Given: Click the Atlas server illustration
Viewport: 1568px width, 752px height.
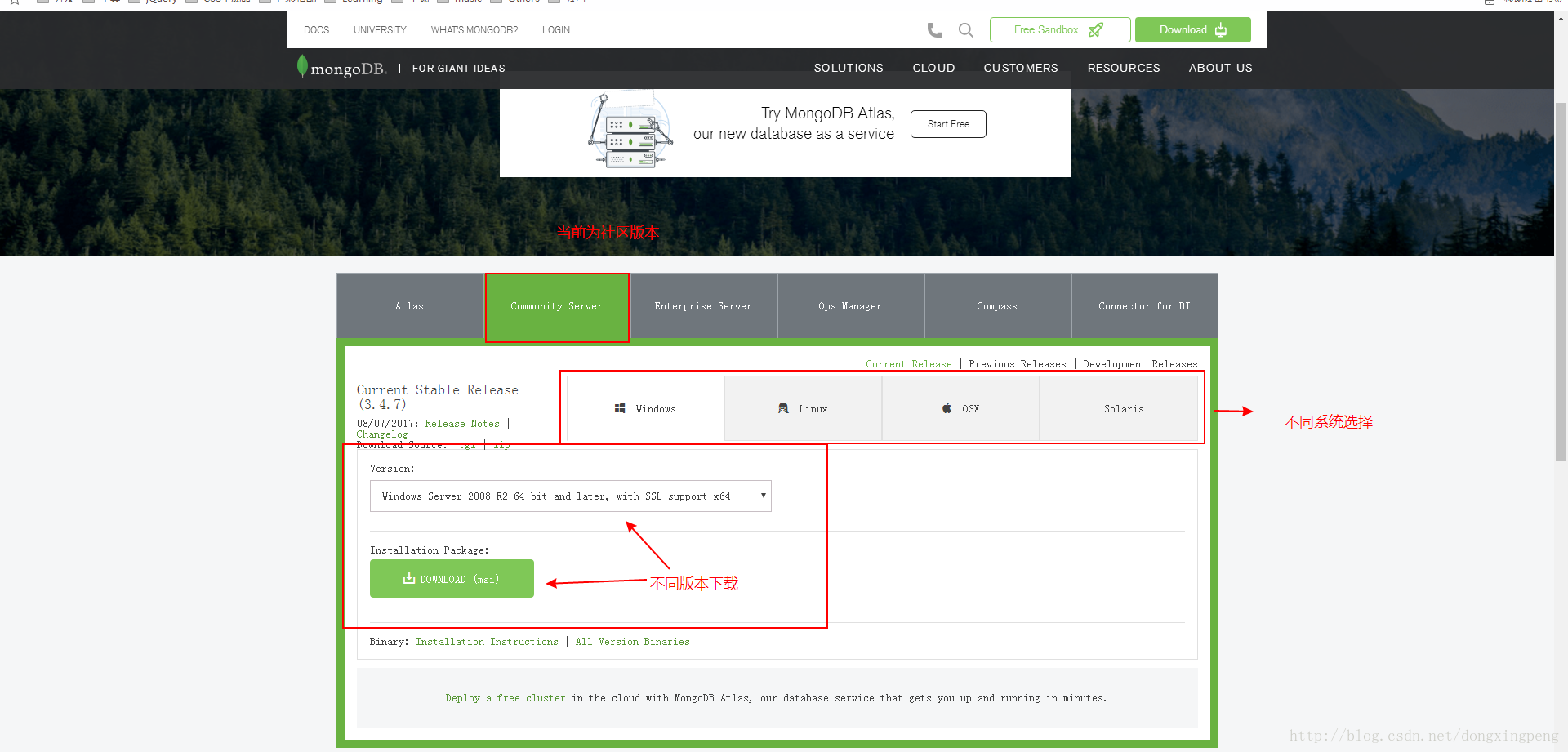Looking at the screenshot, I should point(630,131).
